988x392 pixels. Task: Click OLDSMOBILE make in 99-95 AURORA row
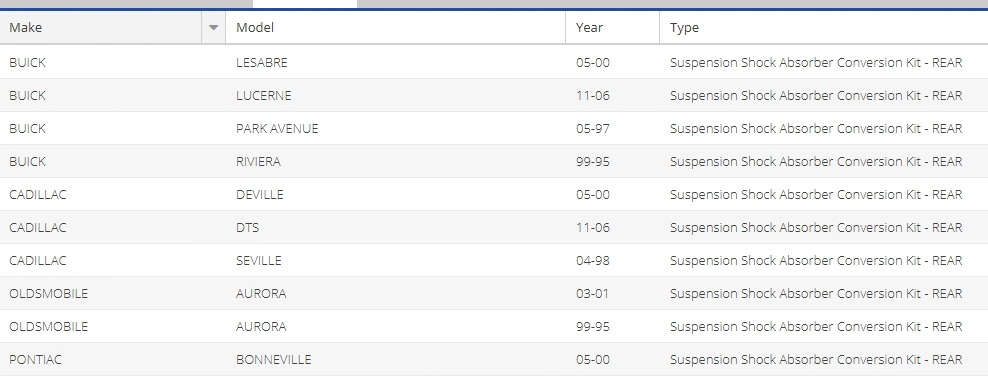pos(49,326)
